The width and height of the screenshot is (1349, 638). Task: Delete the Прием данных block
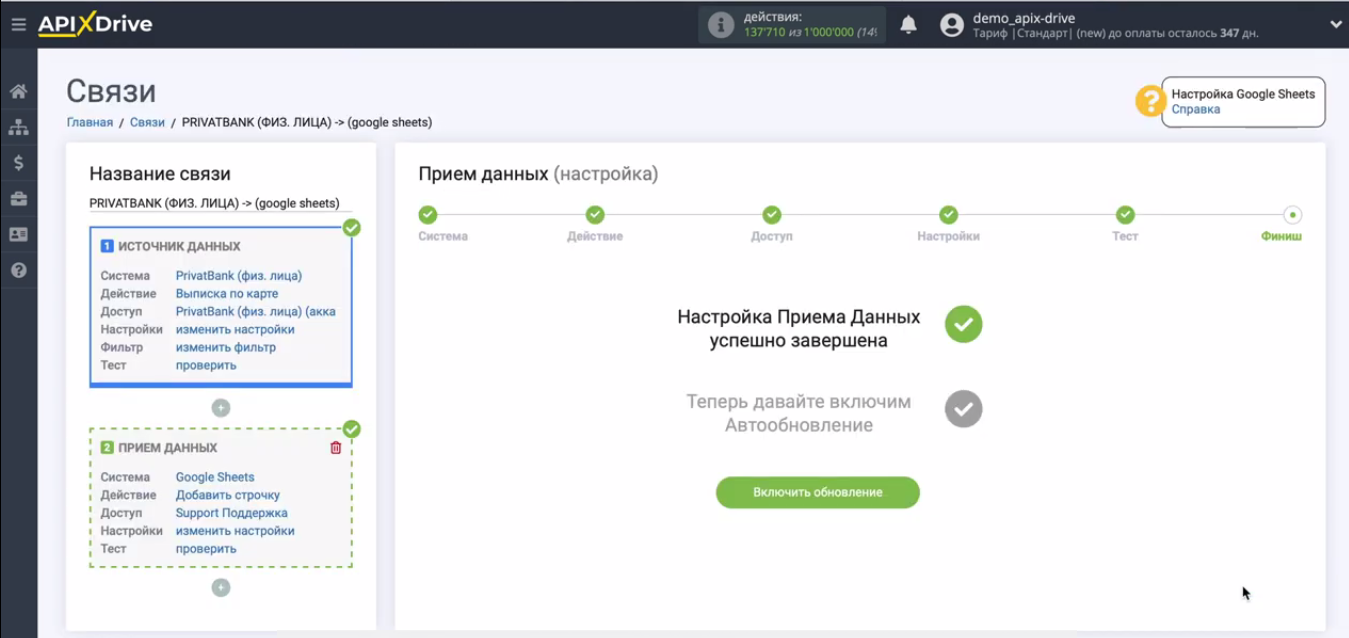(x=336, y=448)
